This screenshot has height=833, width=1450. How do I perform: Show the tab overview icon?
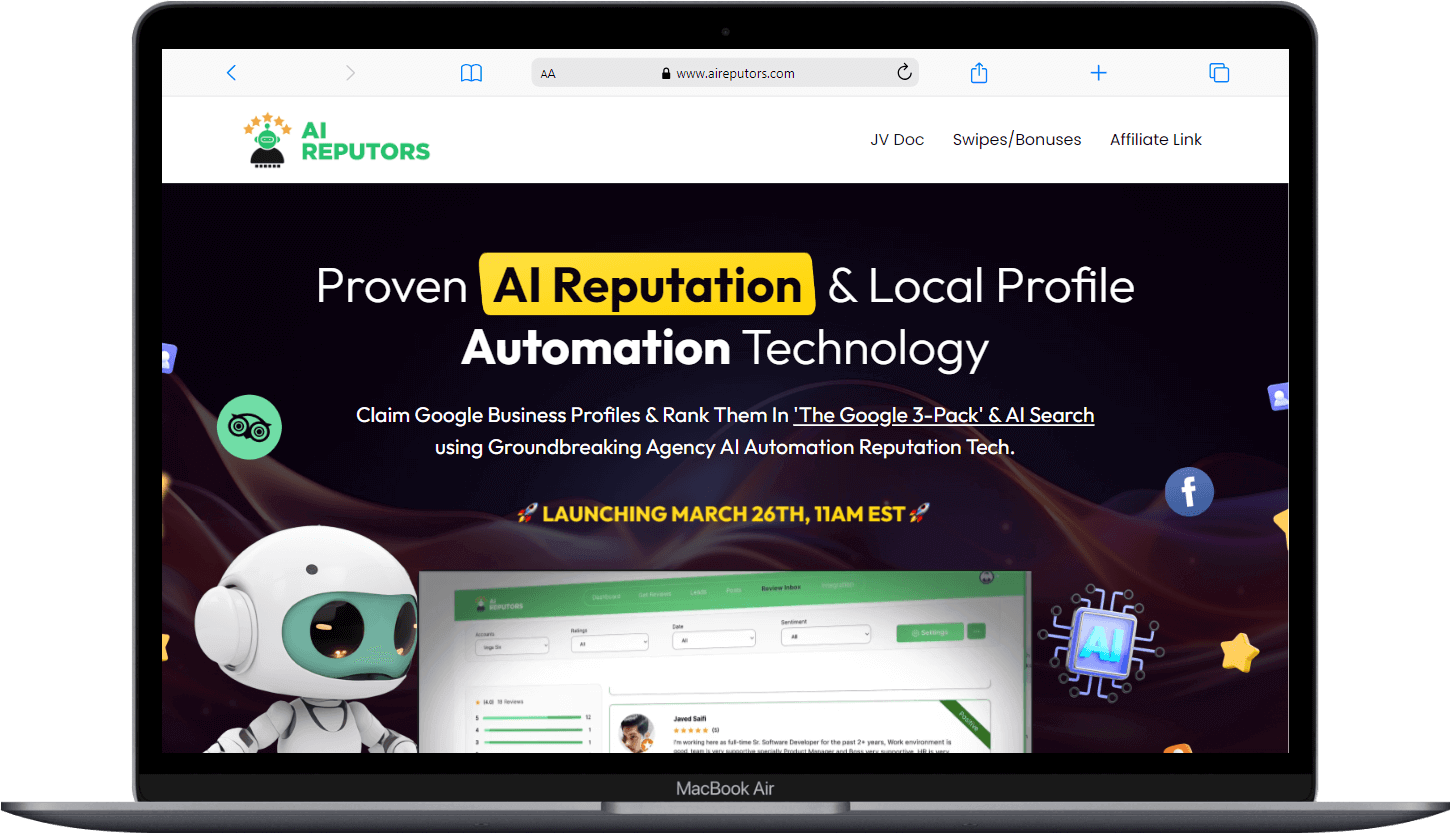(x=1219, y=72)
